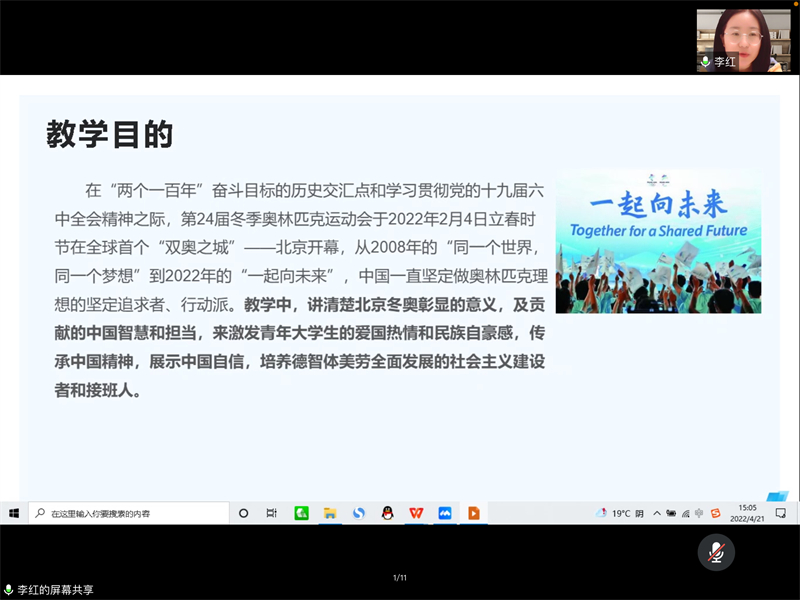The height and width of the screenshot is (600, 800).
Task: Toggle the 中 input language indicator
Action: tap(700, 513)
